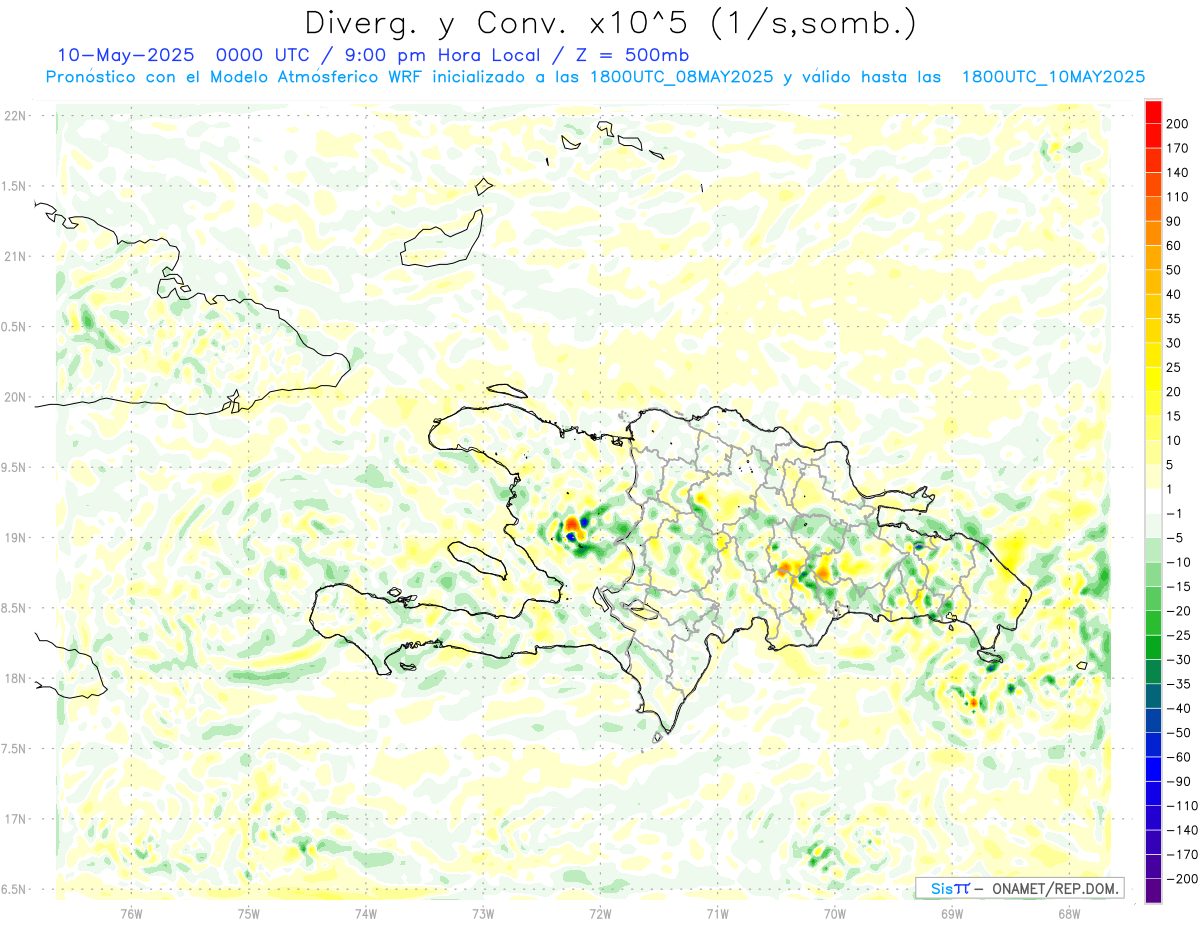Click the colorbar value '-170'

1180,855
